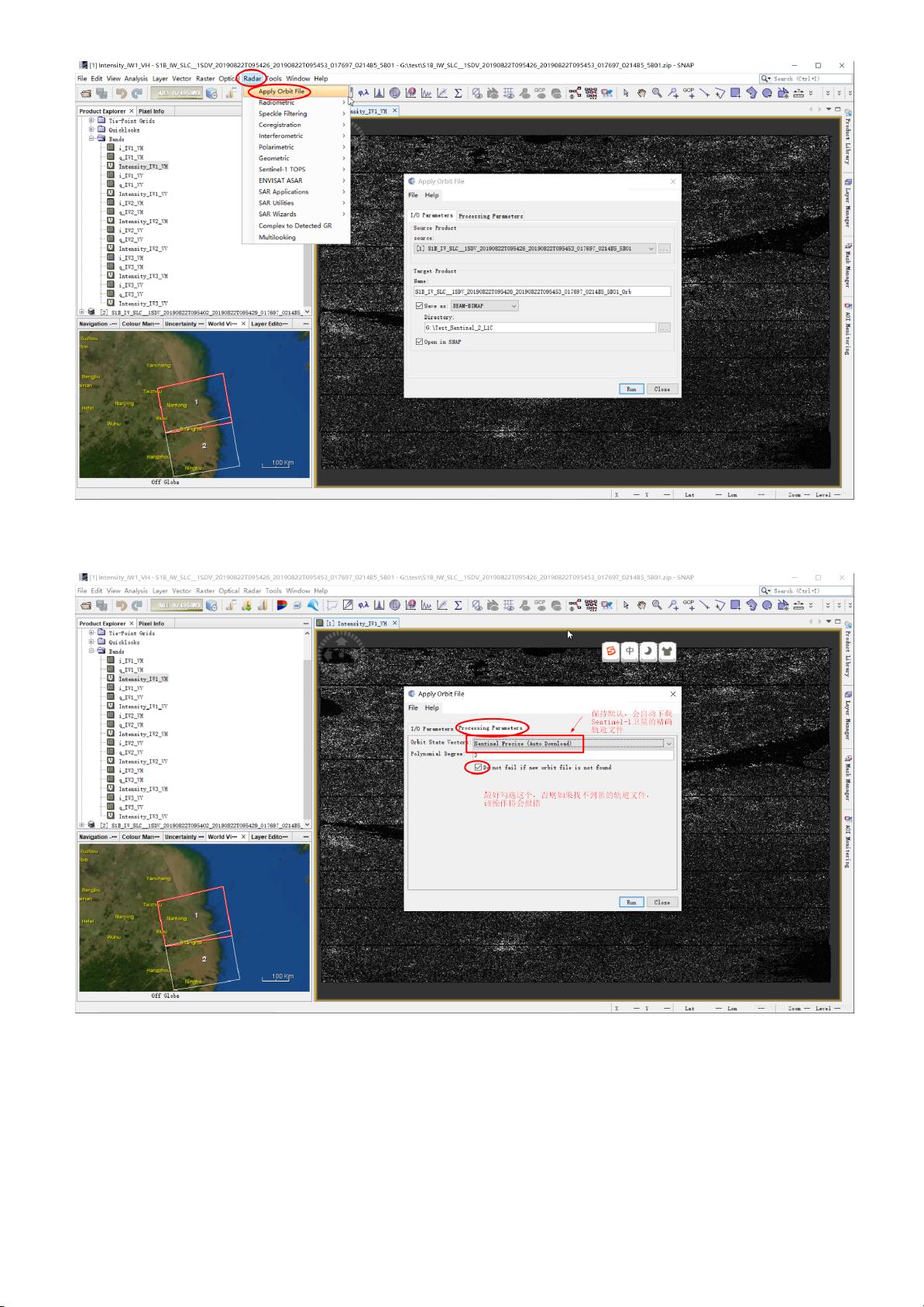Select the hand pan tool in Processing Parameters screenshot

pyautogui.click(x=641, y=605)
